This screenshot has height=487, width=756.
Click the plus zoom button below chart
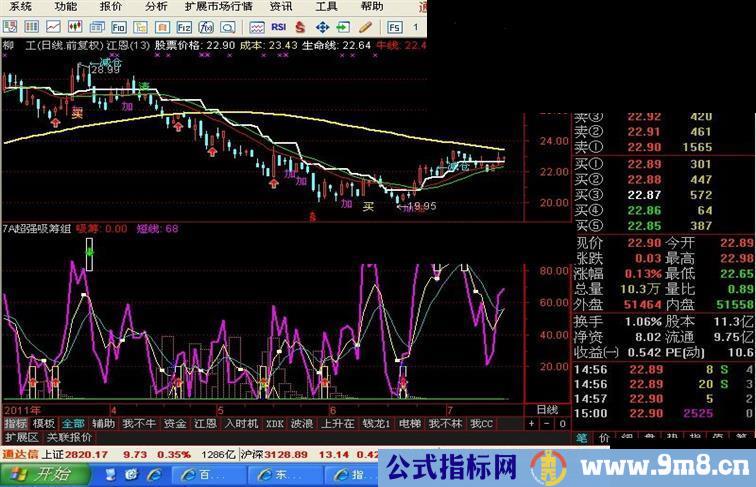pos(531,424)
